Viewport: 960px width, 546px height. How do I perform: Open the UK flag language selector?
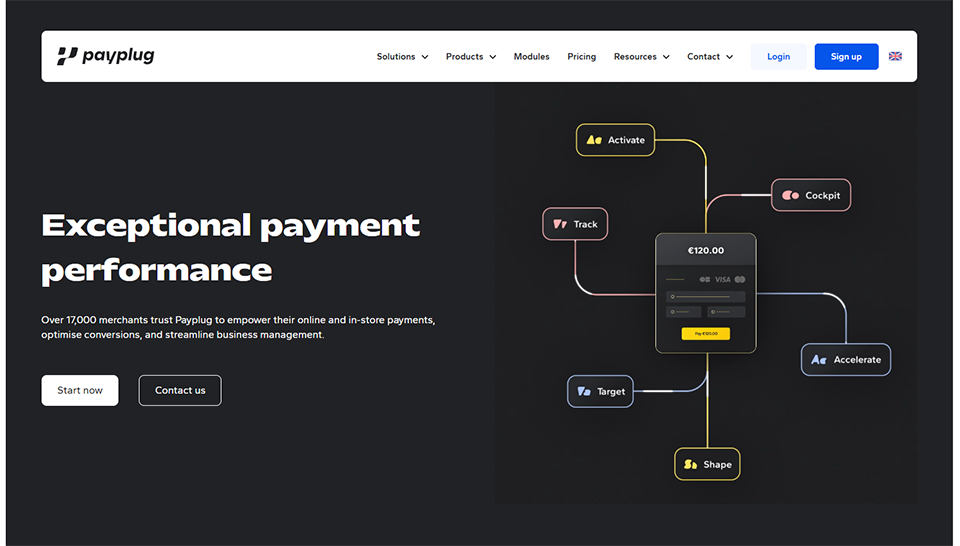895,56
